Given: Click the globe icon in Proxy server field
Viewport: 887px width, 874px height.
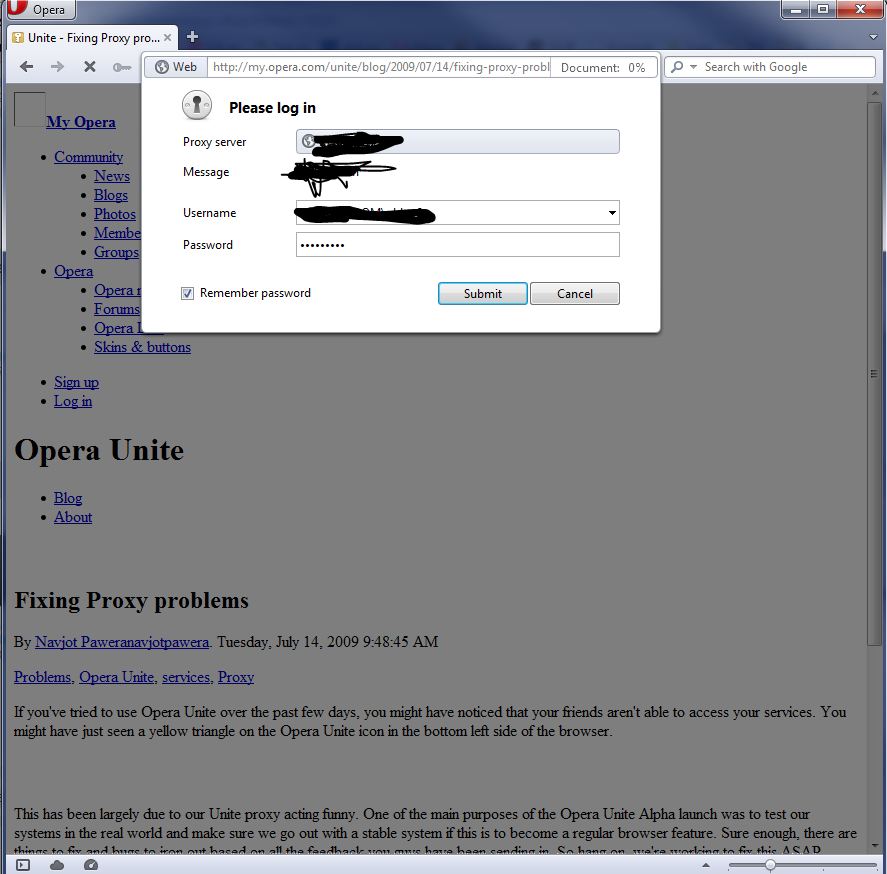Looking at the screenshot, I should pos(308,141).
